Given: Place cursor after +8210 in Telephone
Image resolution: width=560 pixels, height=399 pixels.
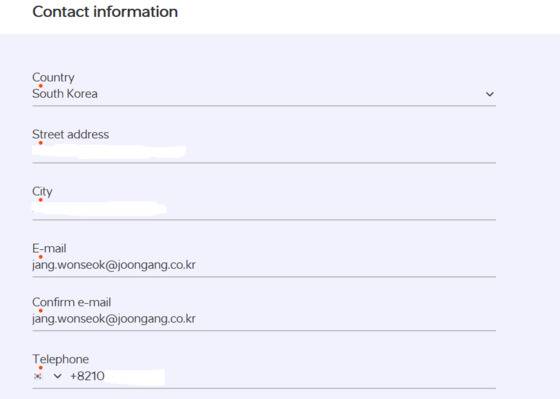Looking at the screenshot, I should coord(105,376).
